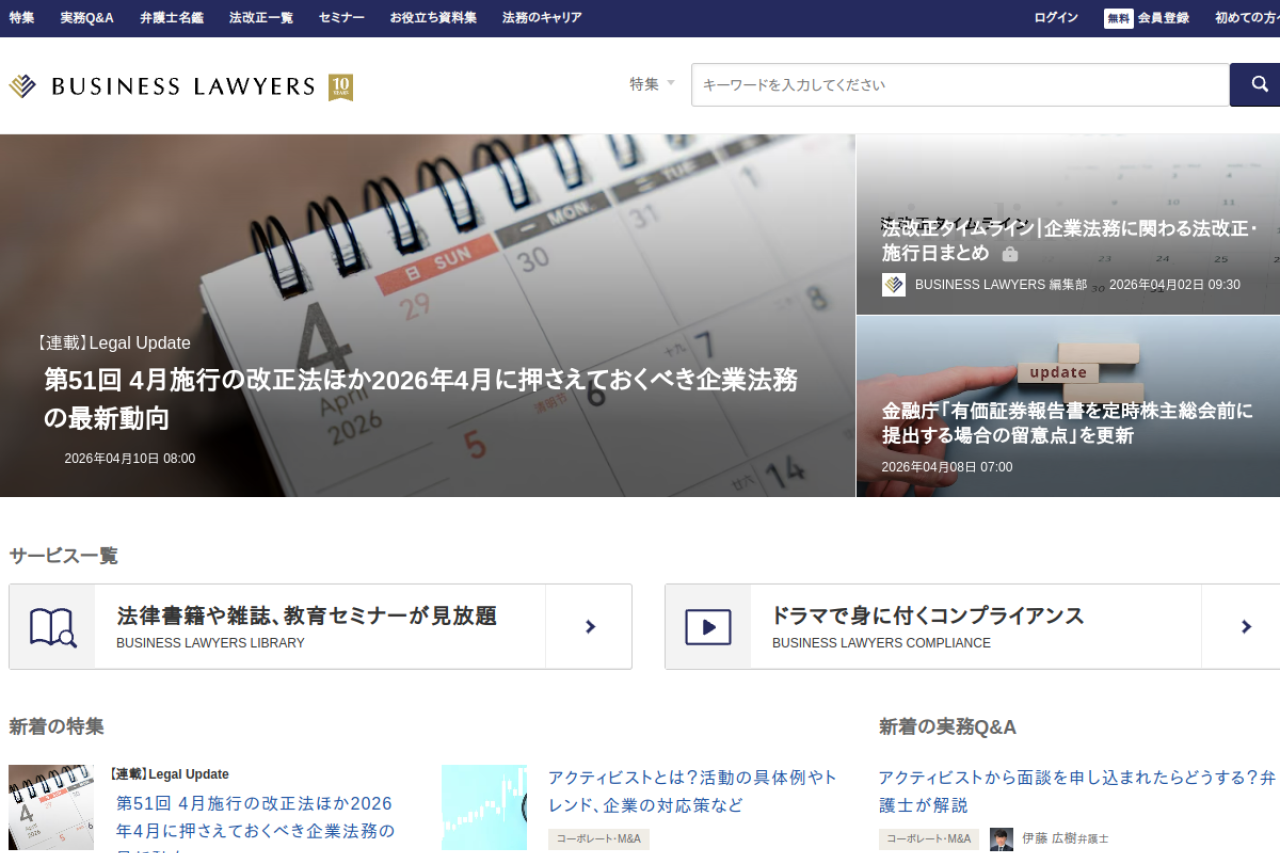The image size is (1280, 853).
Task: Open the 第51回 April calendar thumbnail
Action: coord(51,807)
